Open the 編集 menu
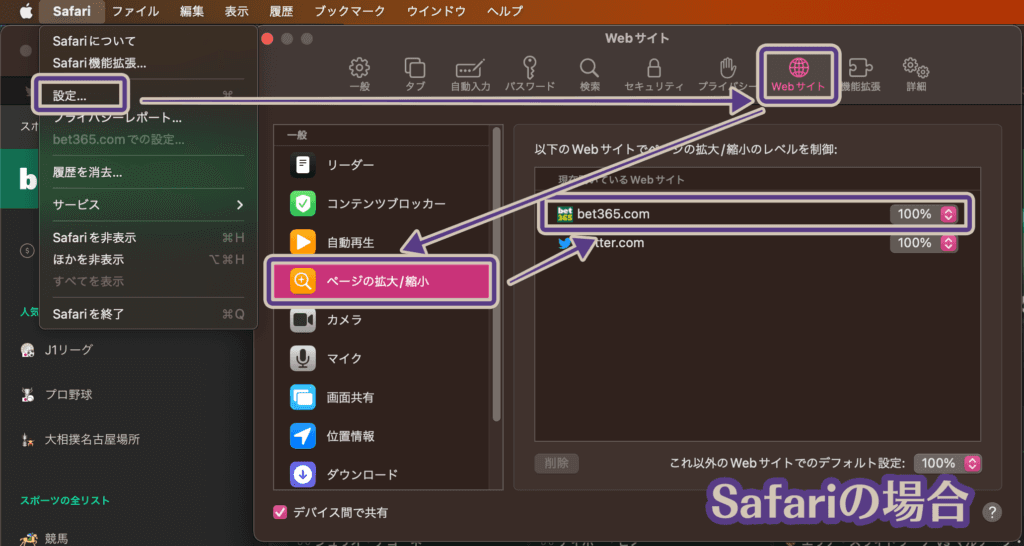Screen dimensions: 1024x546 point(192,11)
